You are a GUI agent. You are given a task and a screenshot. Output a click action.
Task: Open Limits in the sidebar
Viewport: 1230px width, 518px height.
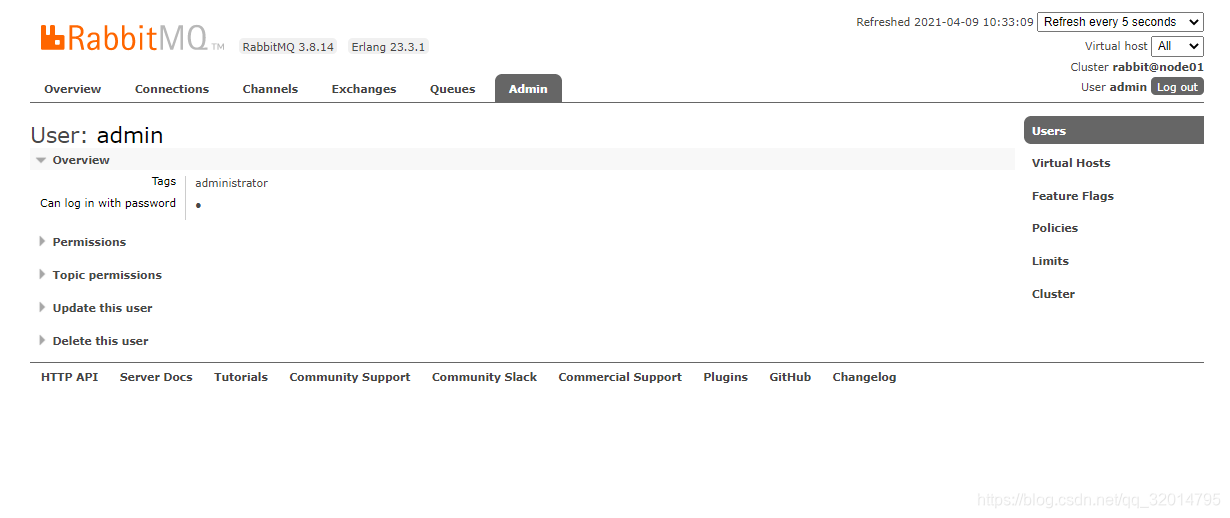click(1050, 261)
